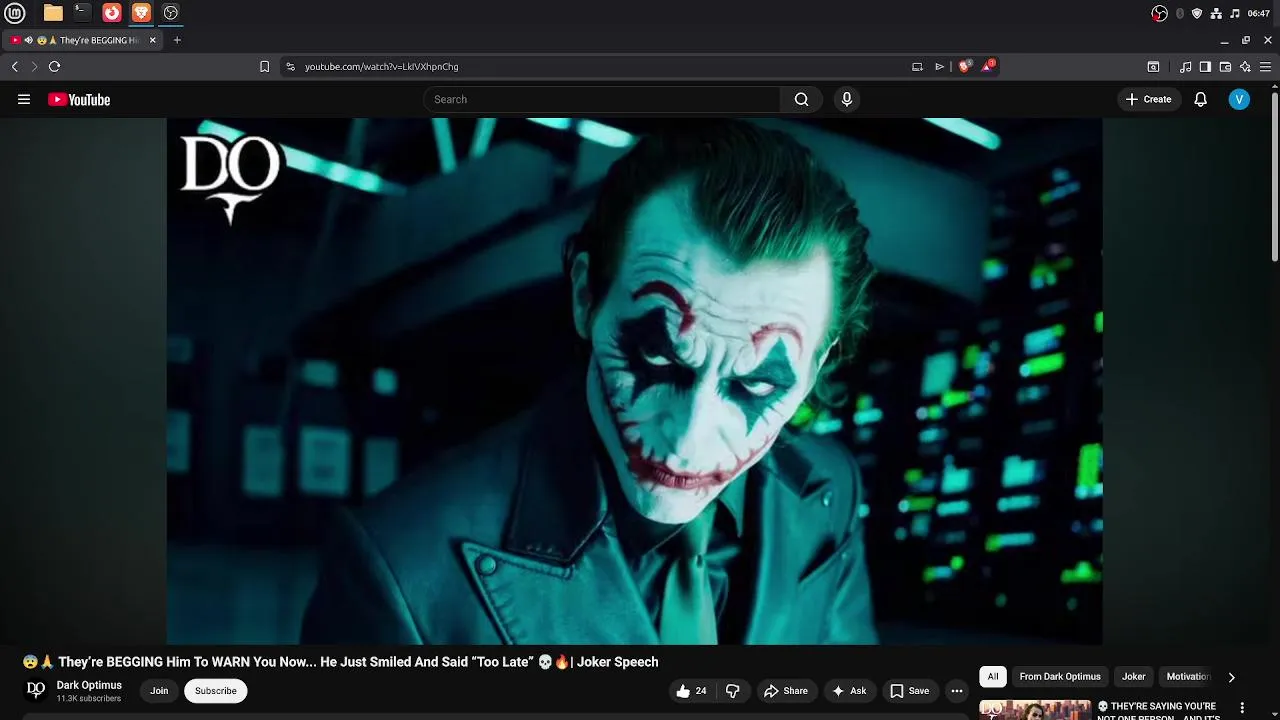This screenshot has height=720, width=1280.
Task: Dislike this video
Action: click(x=733, y=691)
